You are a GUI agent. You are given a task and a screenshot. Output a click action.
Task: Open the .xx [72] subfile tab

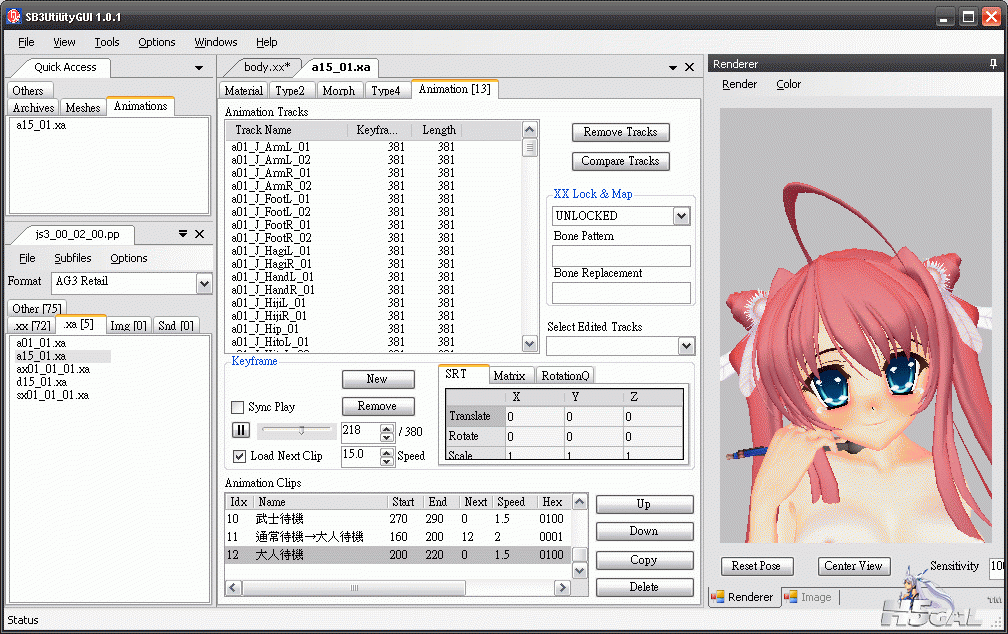[32, 325]
